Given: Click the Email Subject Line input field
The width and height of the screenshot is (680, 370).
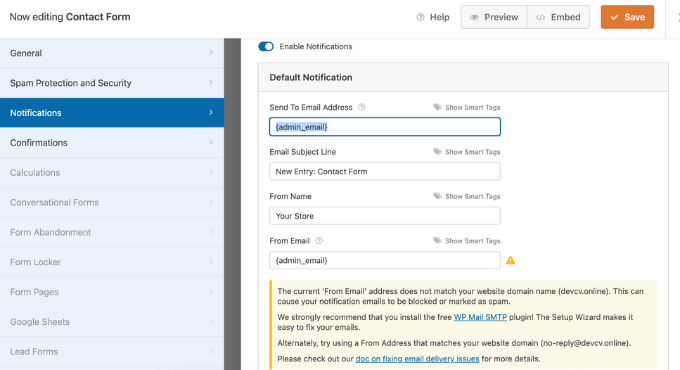Looking at the screenshot, I should 385,171.
